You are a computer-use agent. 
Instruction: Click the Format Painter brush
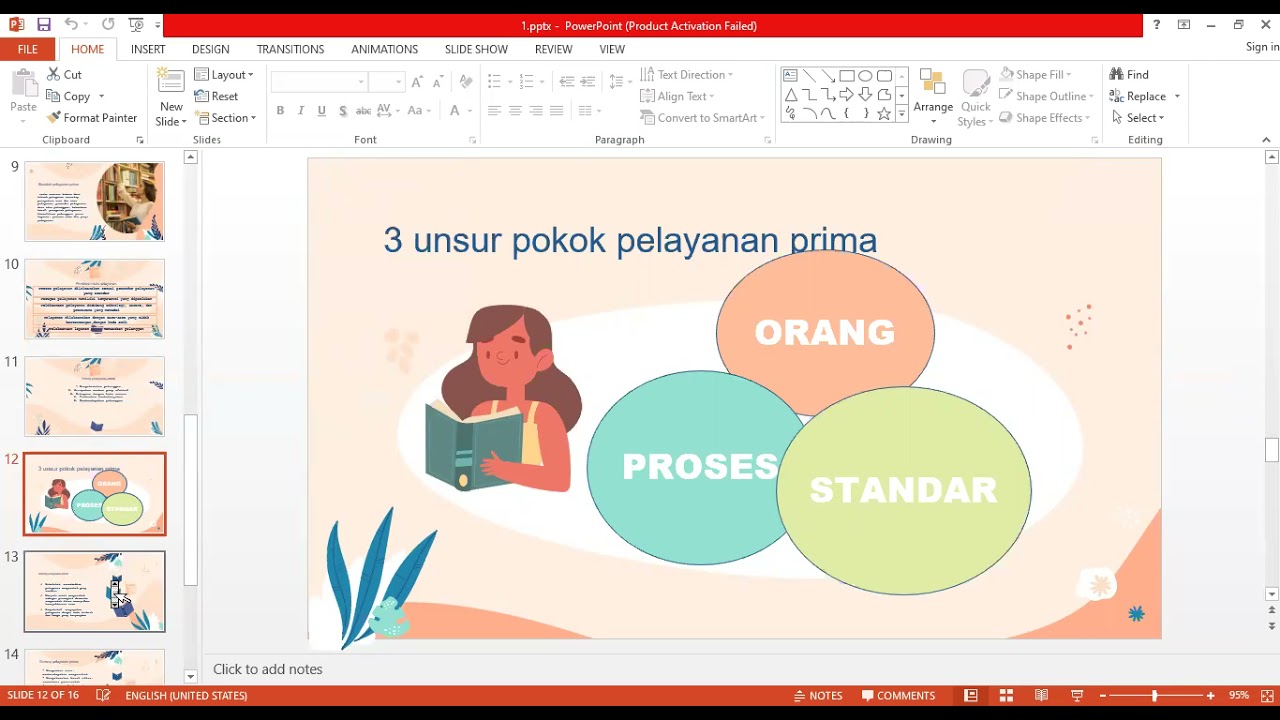92,118
